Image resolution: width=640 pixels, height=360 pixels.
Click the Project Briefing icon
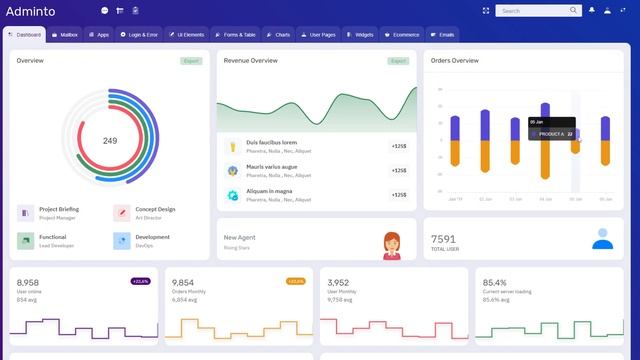pyautogui.click(x=25, y=213)
